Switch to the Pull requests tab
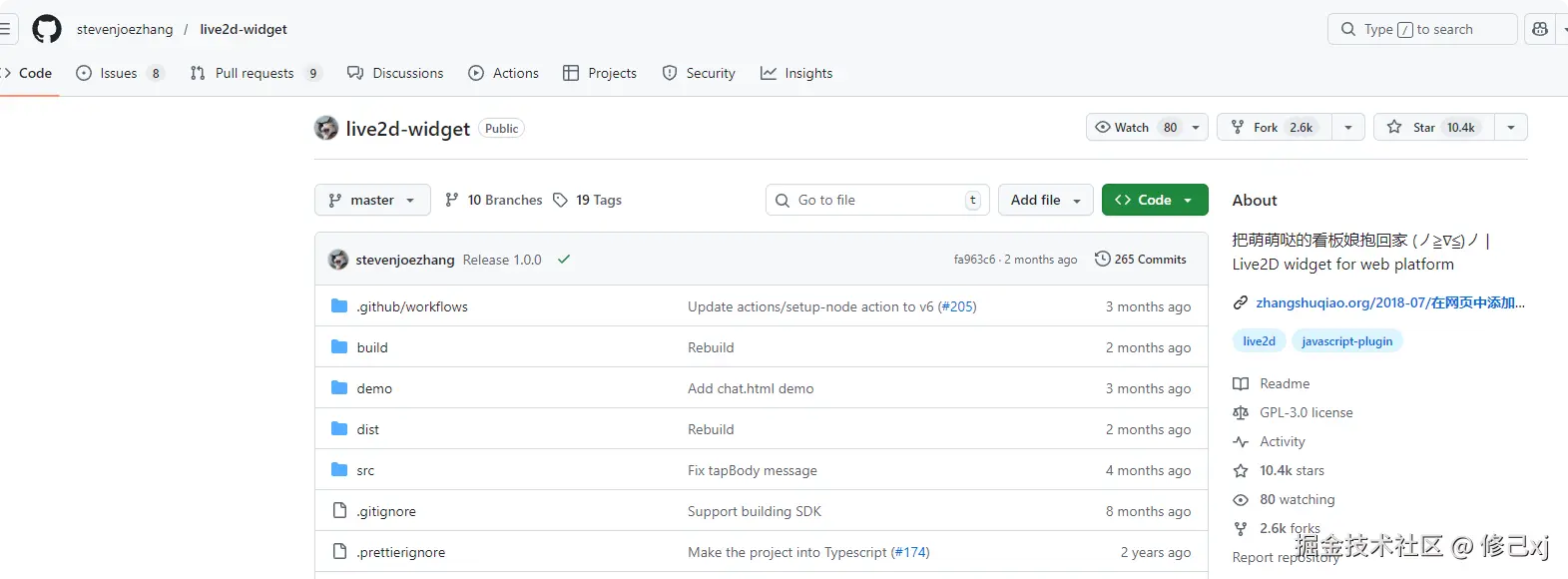Viewport: 1568px width, 579px height. pyautogui.click(x=256, y=73)
